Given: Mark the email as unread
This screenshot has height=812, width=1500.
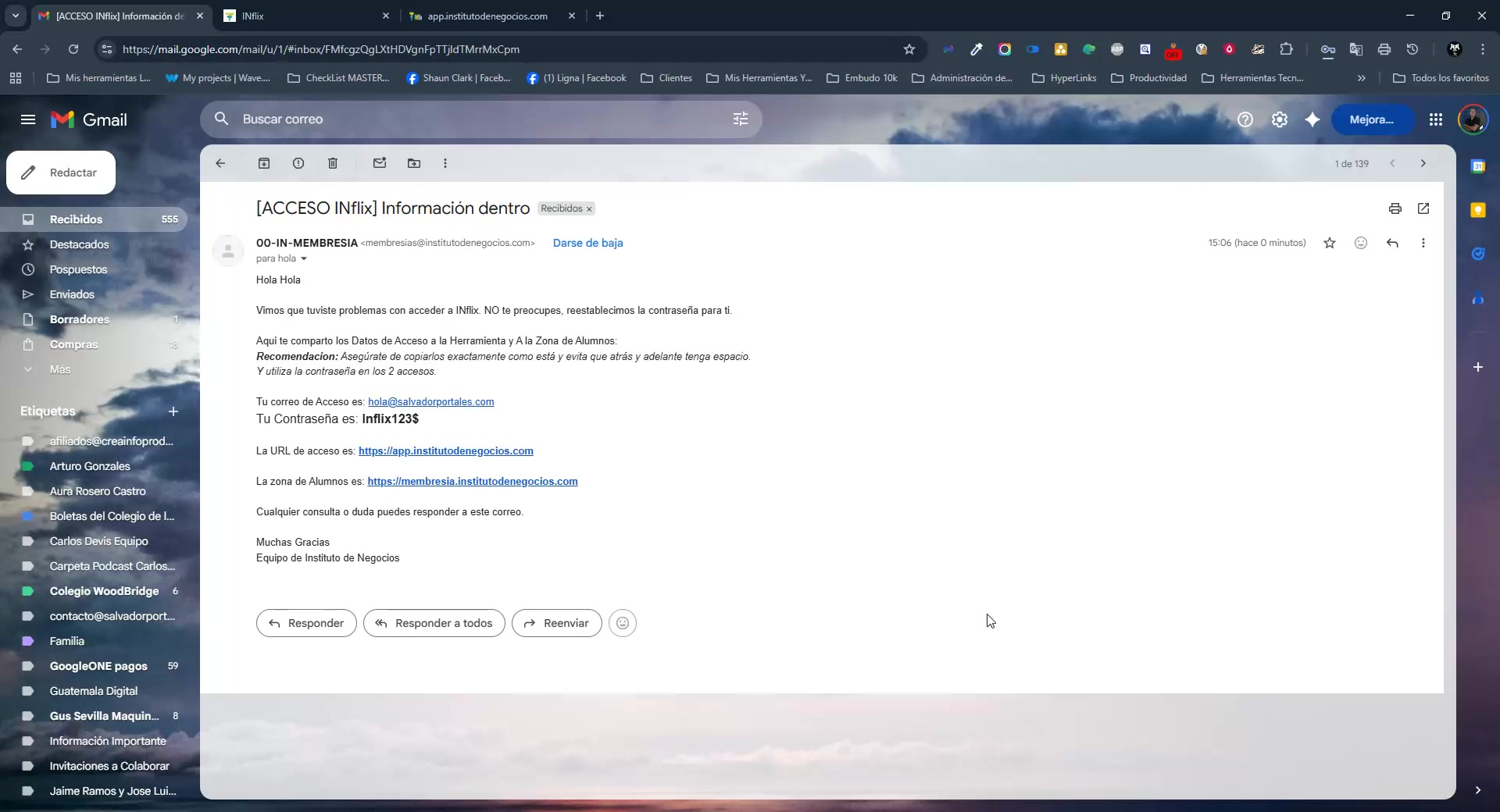Looking at the screenshot, I should pyautogui.click(x=380, y=163).
